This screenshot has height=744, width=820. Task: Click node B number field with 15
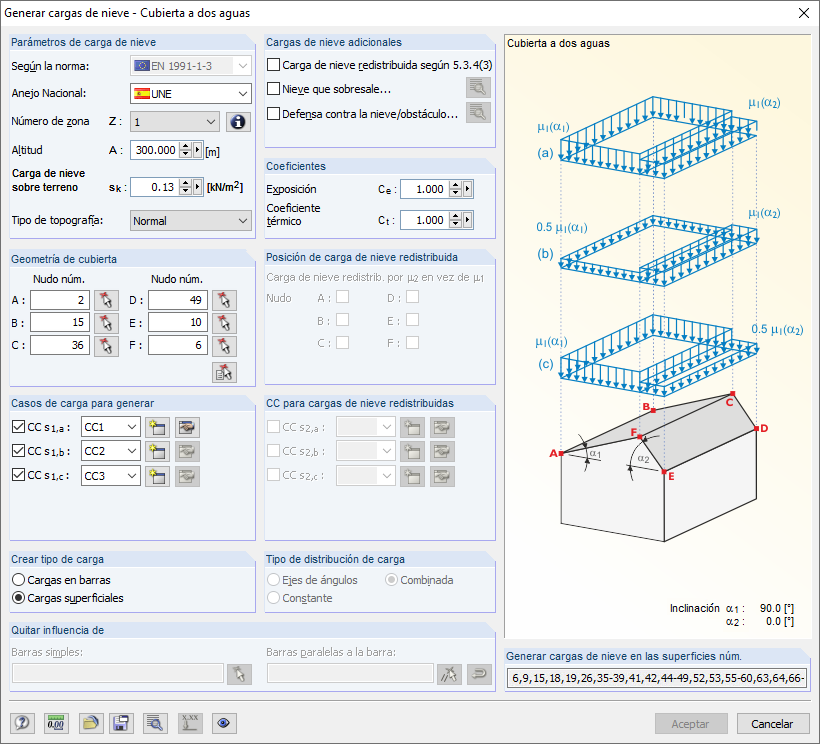[60, 323]
